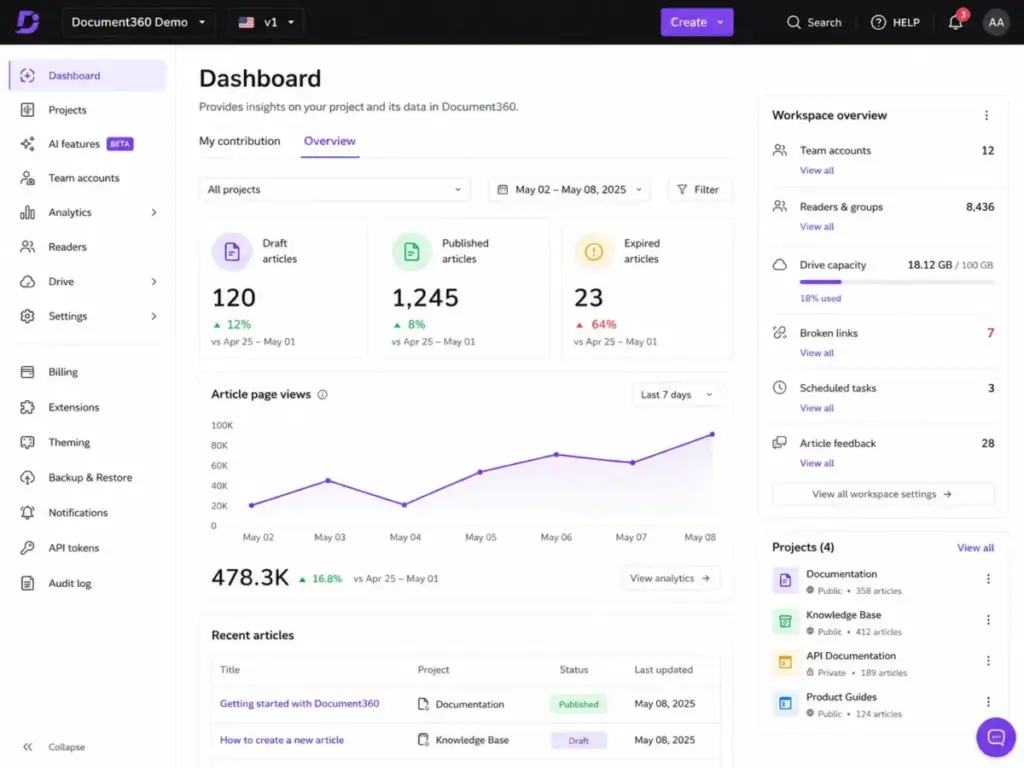Open the Product Guides project three-dot menu
The width and height of the screenshot is (1024, 768).
987,701
